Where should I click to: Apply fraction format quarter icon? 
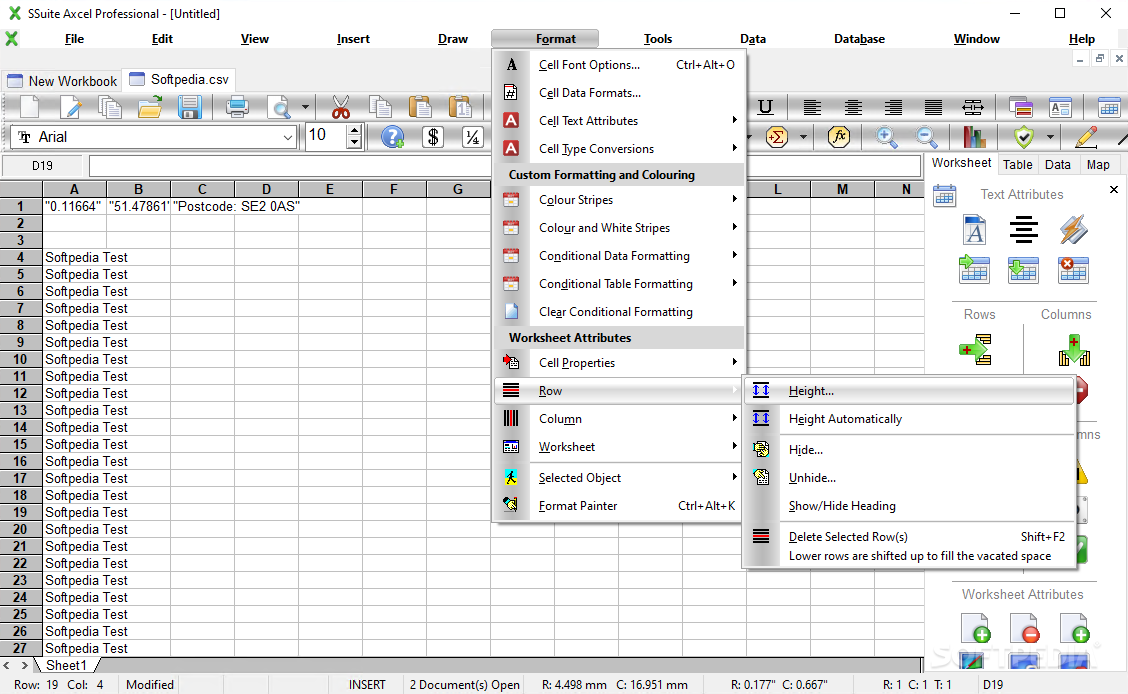pyautogui.click(x=473, y=137)
